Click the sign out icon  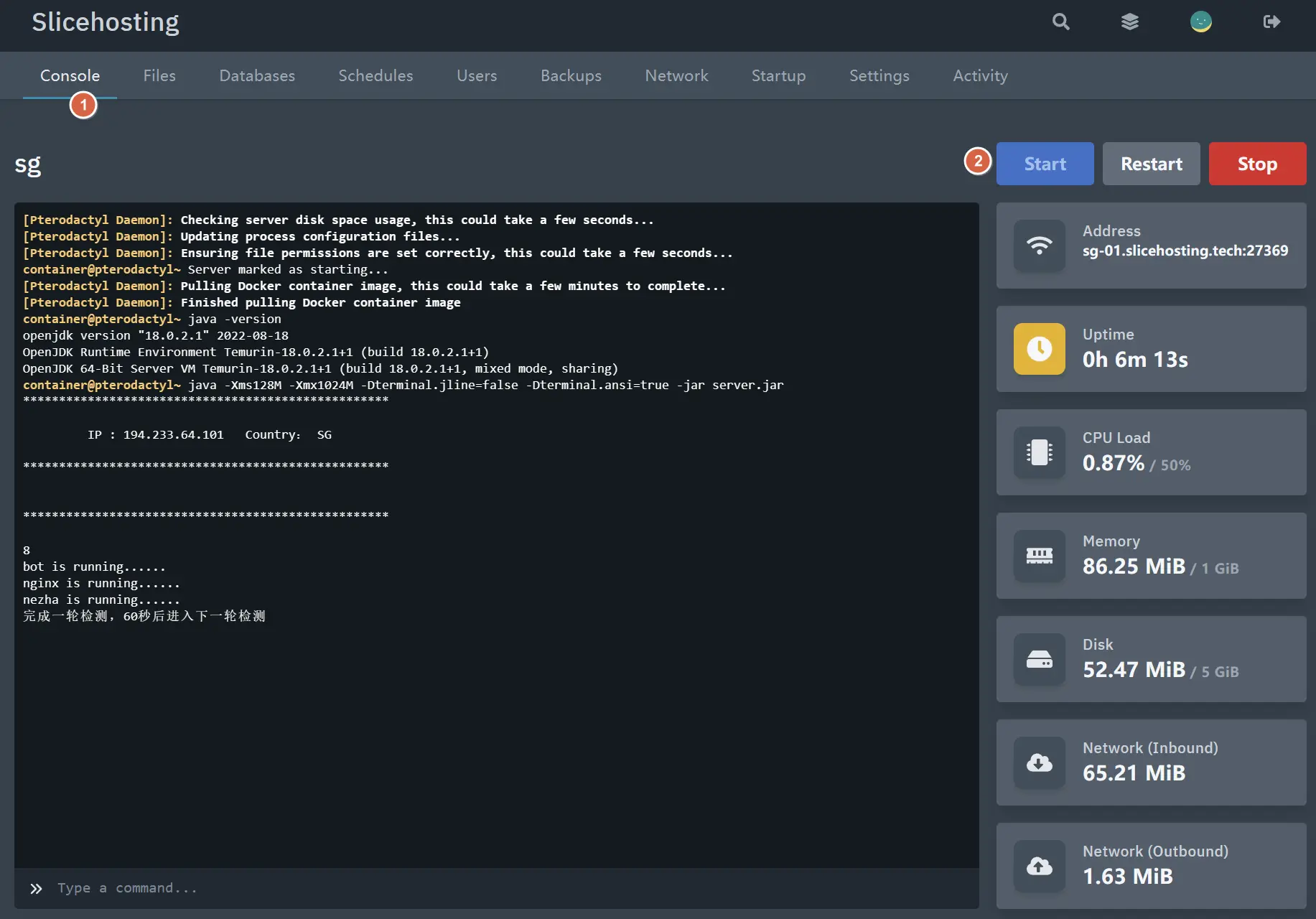point(1271,22)
